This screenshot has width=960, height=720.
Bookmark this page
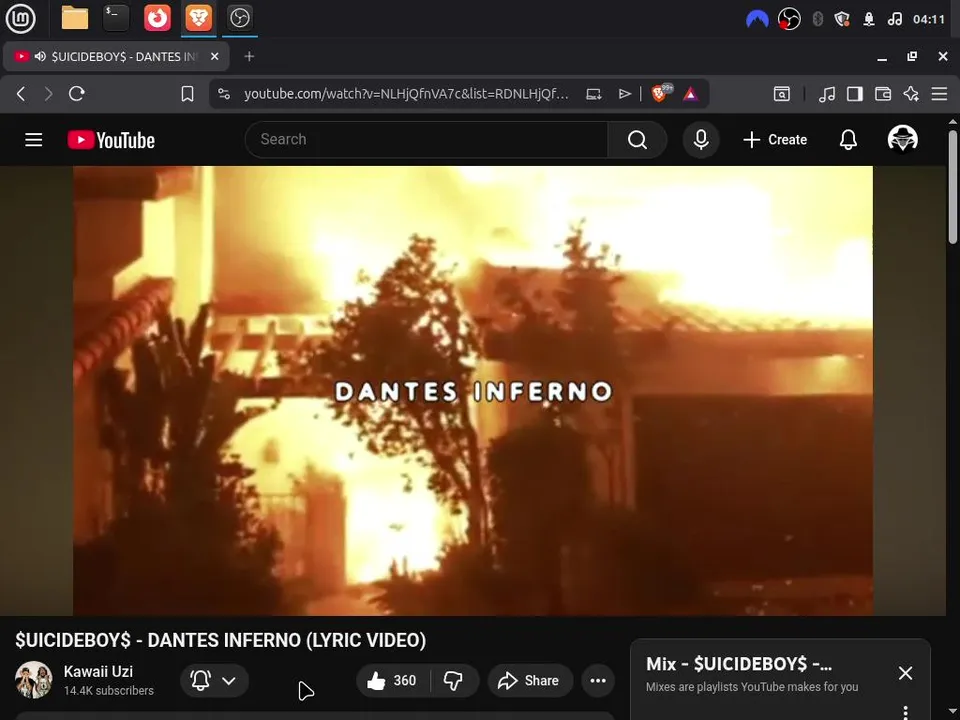[x=187, y=94]
